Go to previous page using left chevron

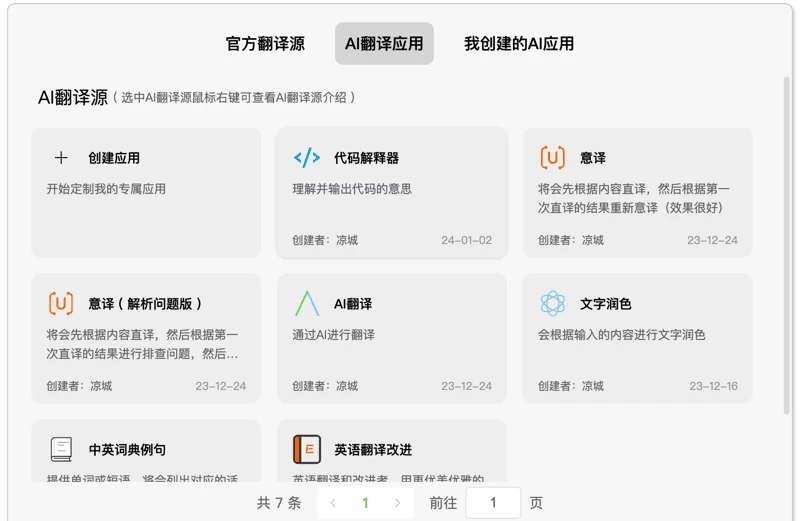tap(333, 503)
